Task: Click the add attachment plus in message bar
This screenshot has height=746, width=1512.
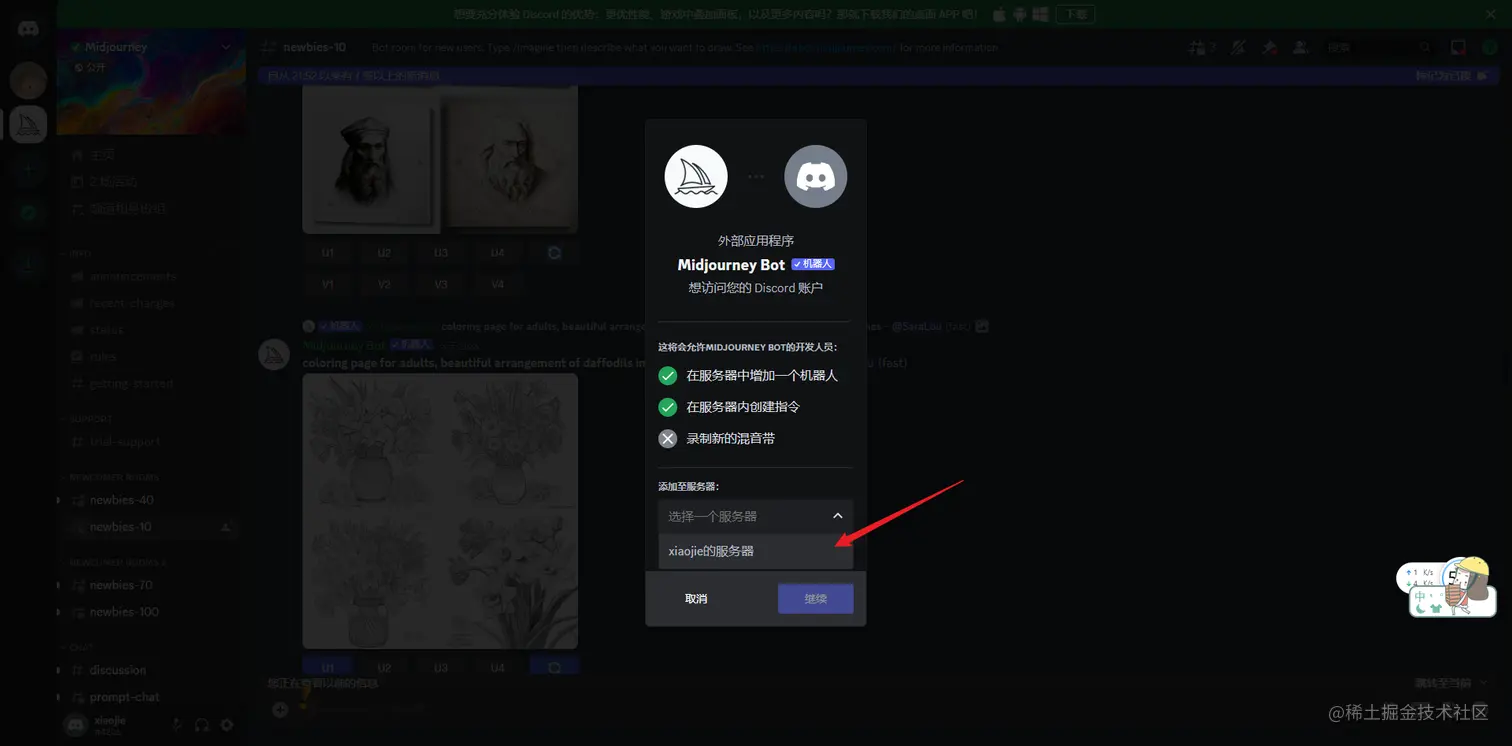Action: click(x=280, y=709)
